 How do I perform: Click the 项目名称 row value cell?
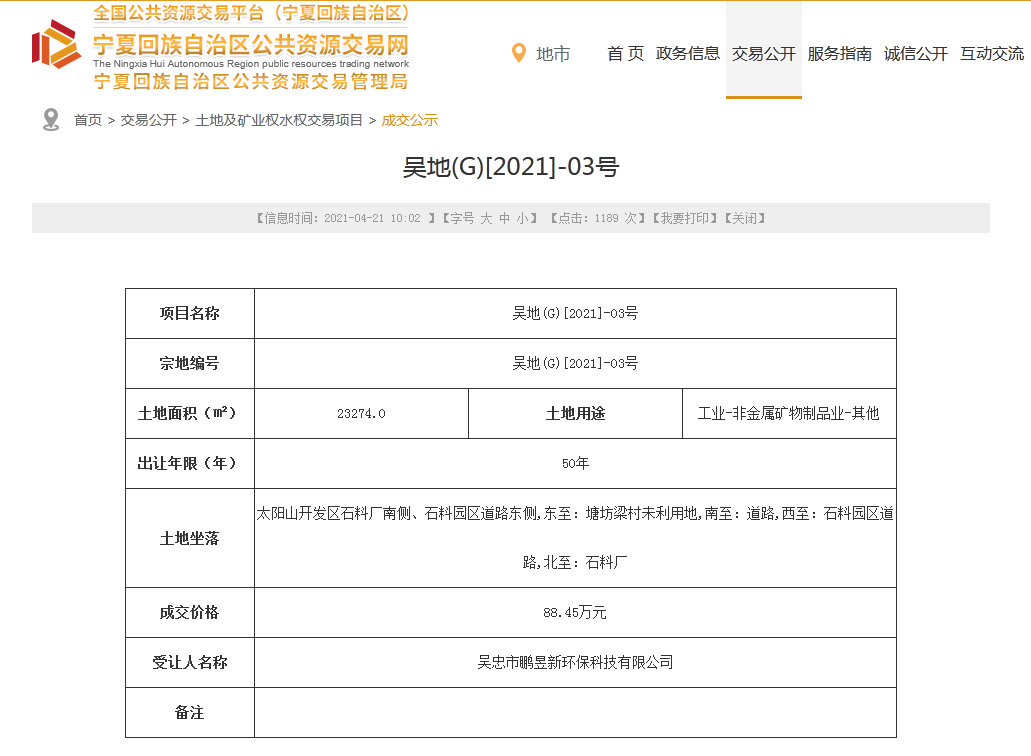pyautogui.click(x=575, y=314)
